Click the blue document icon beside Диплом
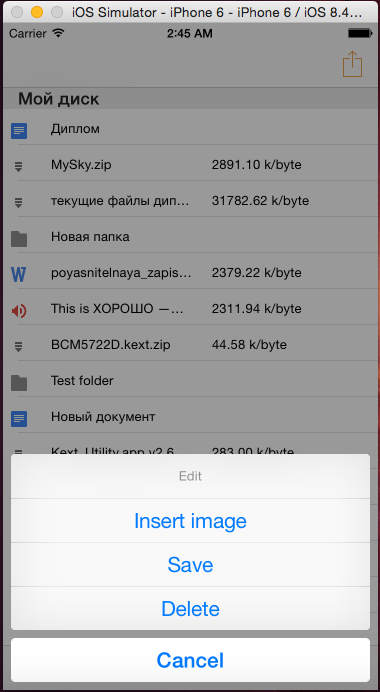The width and height of the screenshot is (380, 692). click(x=19, y=131)
